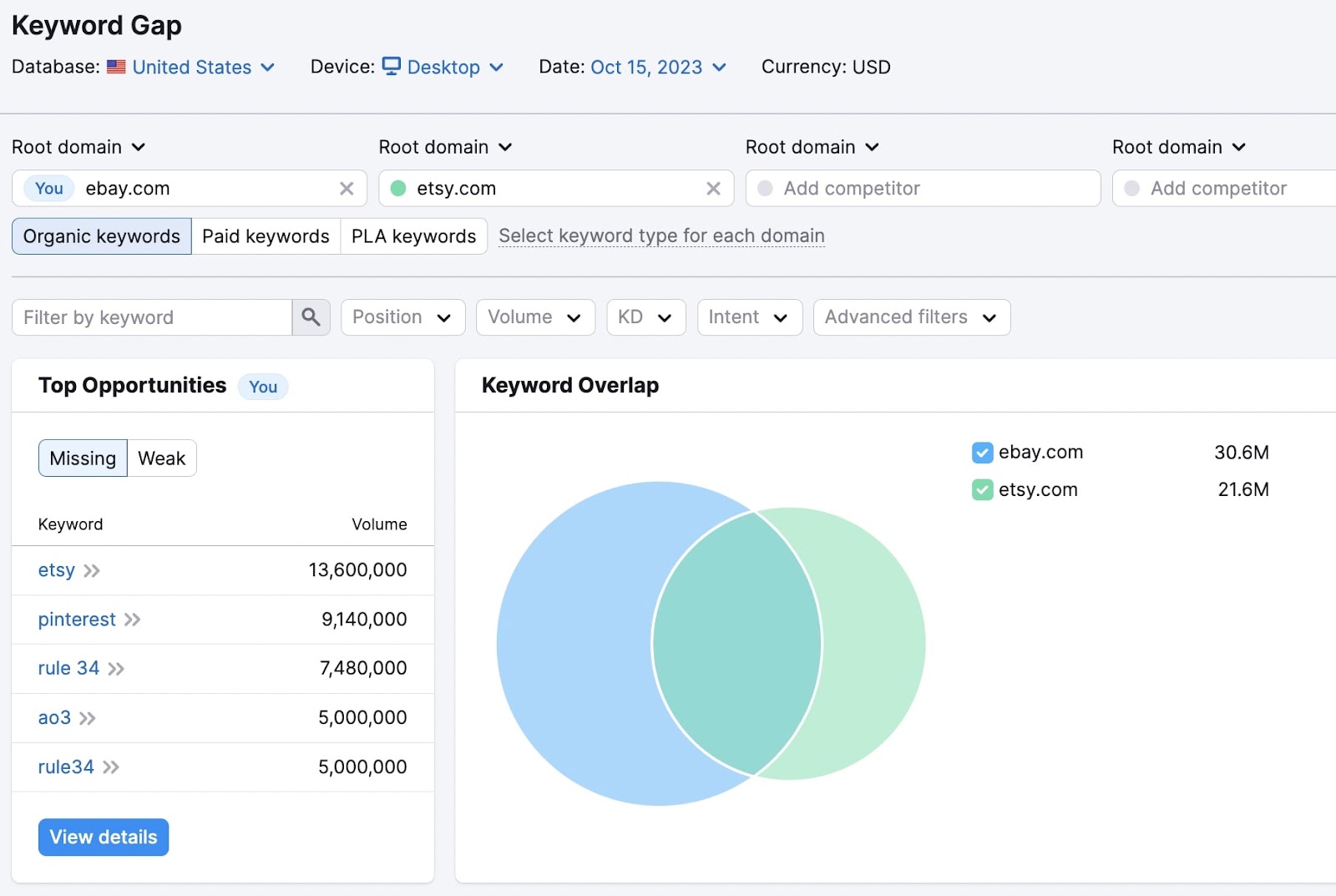Screen dimensions: 1336x896
Task: Click the etsy.com domain input field
Action: pyautogui.click(x=556, y=189)
